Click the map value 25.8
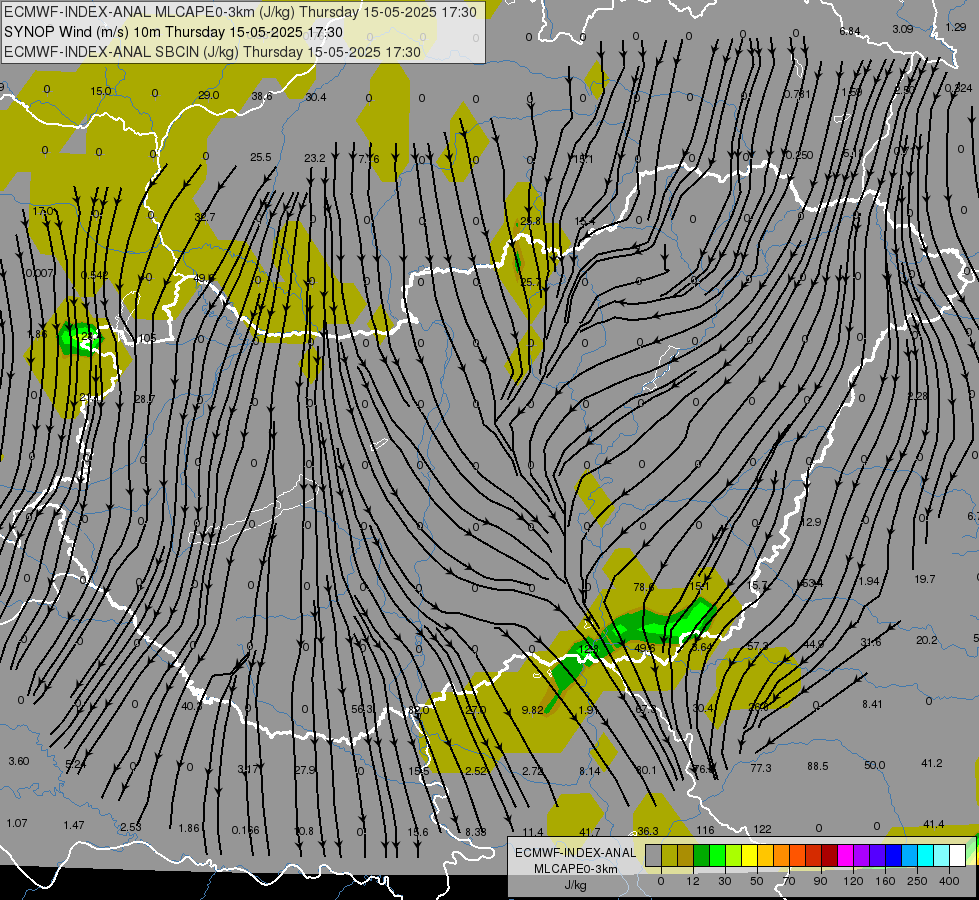This screenshot has width=979, height=900. coord(530,221)
